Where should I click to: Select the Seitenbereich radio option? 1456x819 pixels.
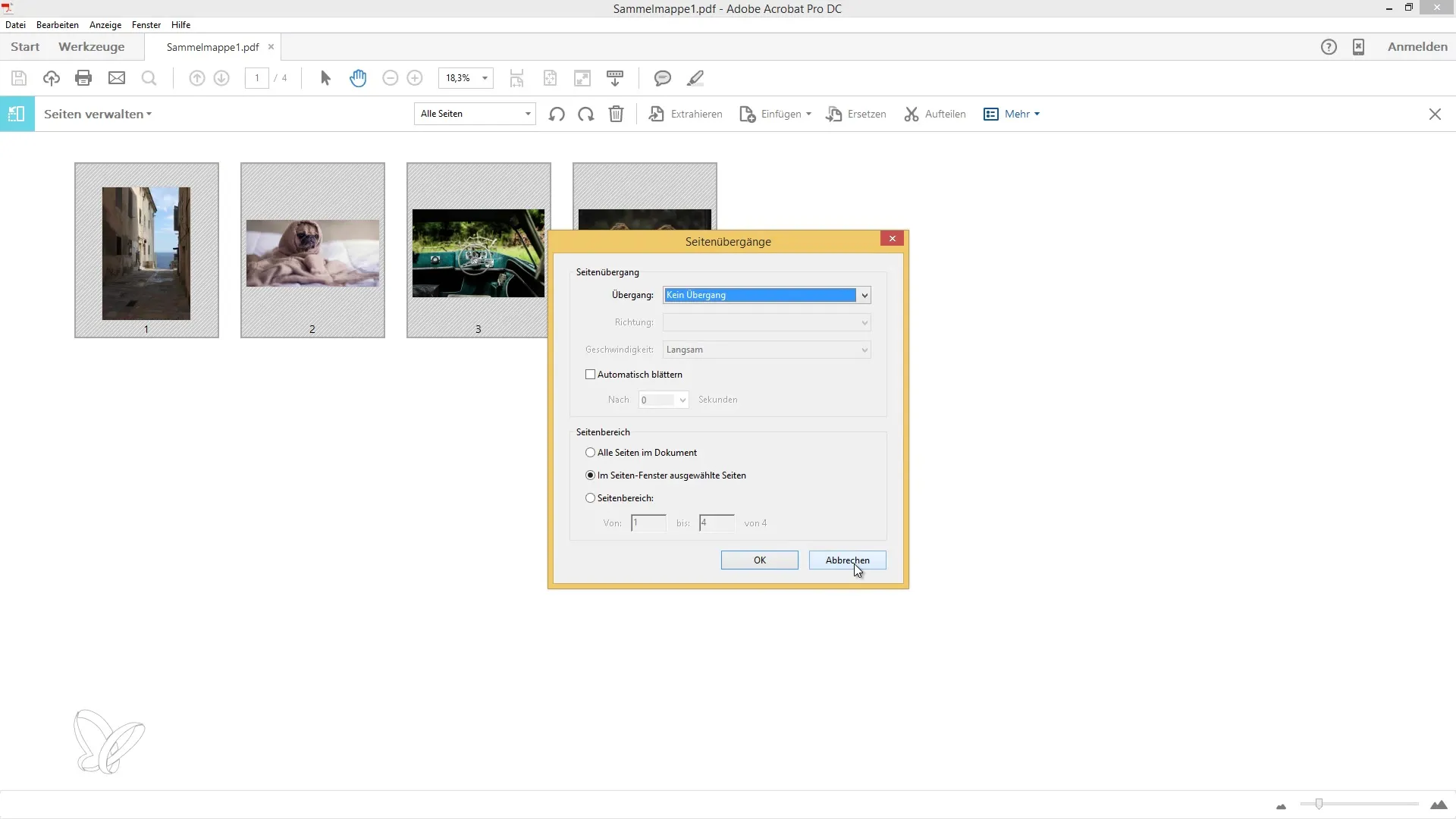590,498
